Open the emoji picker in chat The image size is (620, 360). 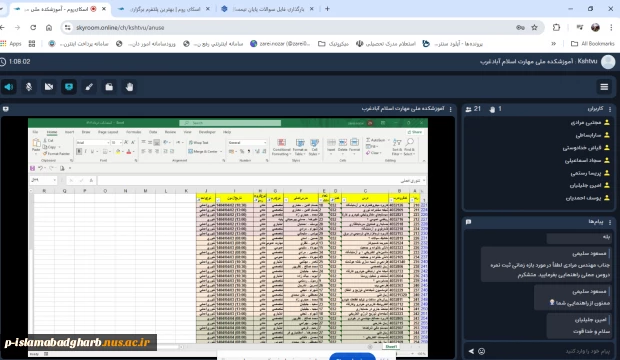[481, 351]
